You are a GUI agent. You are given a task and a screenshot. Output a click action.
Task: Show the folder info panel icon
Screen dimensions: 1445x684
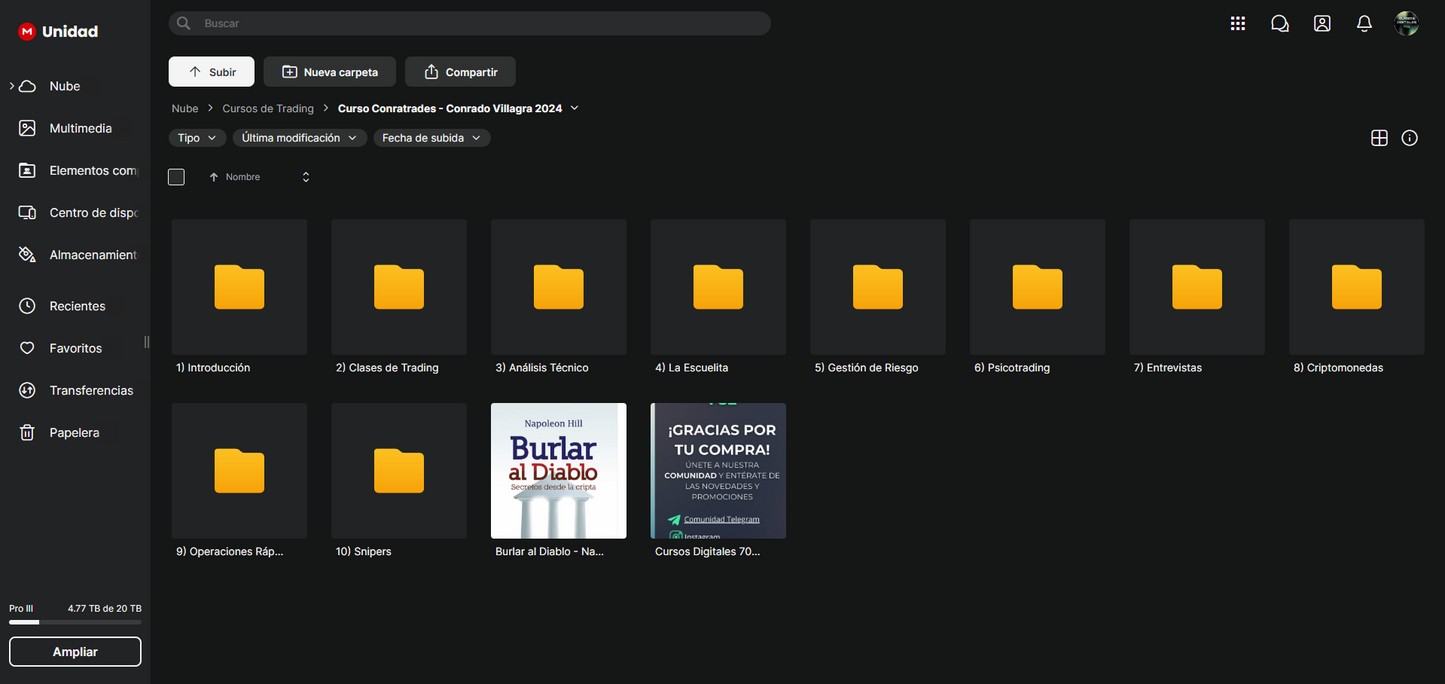pos(1409,138)
